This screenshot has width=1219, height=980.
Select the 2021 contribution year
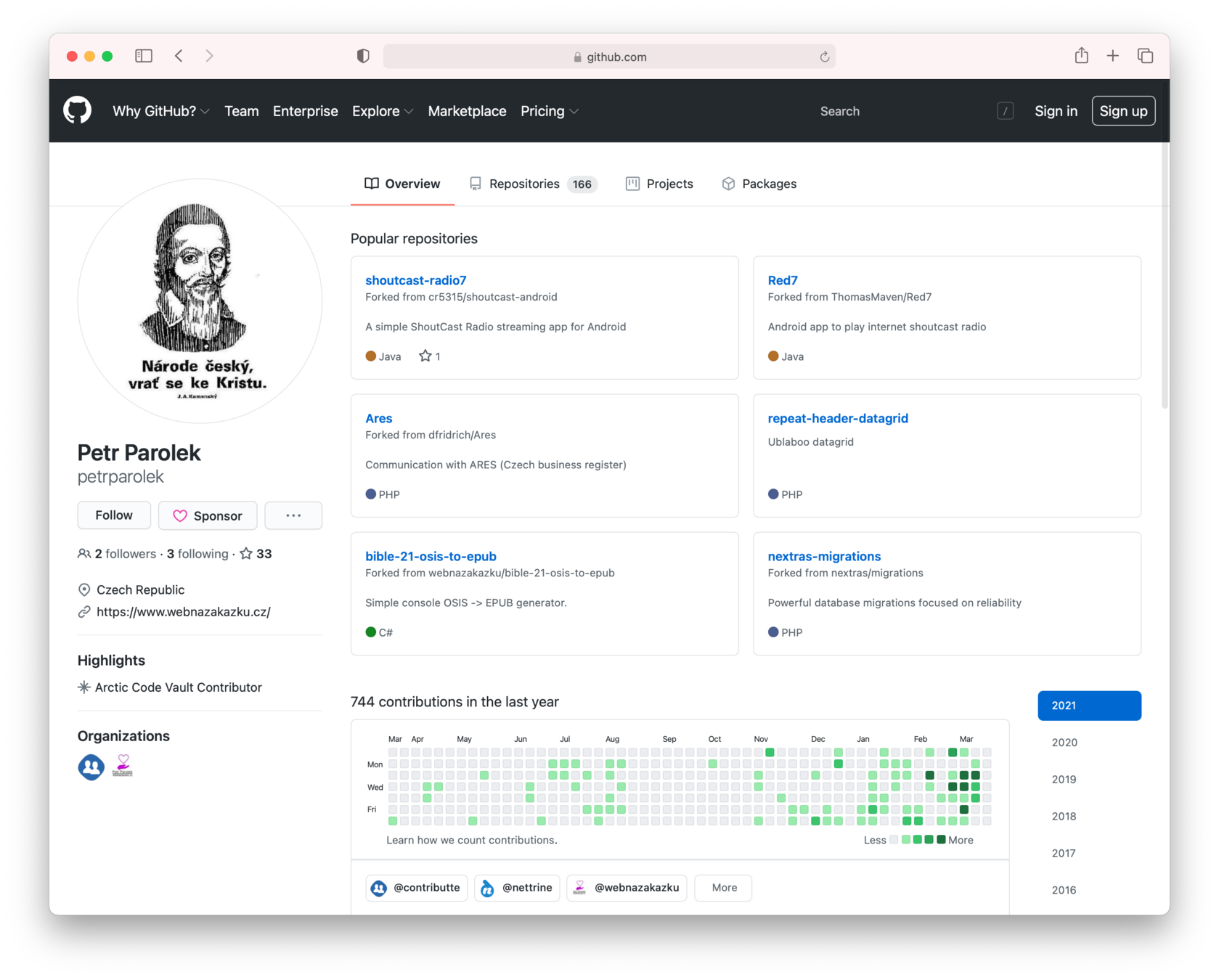click(1089, 706)
